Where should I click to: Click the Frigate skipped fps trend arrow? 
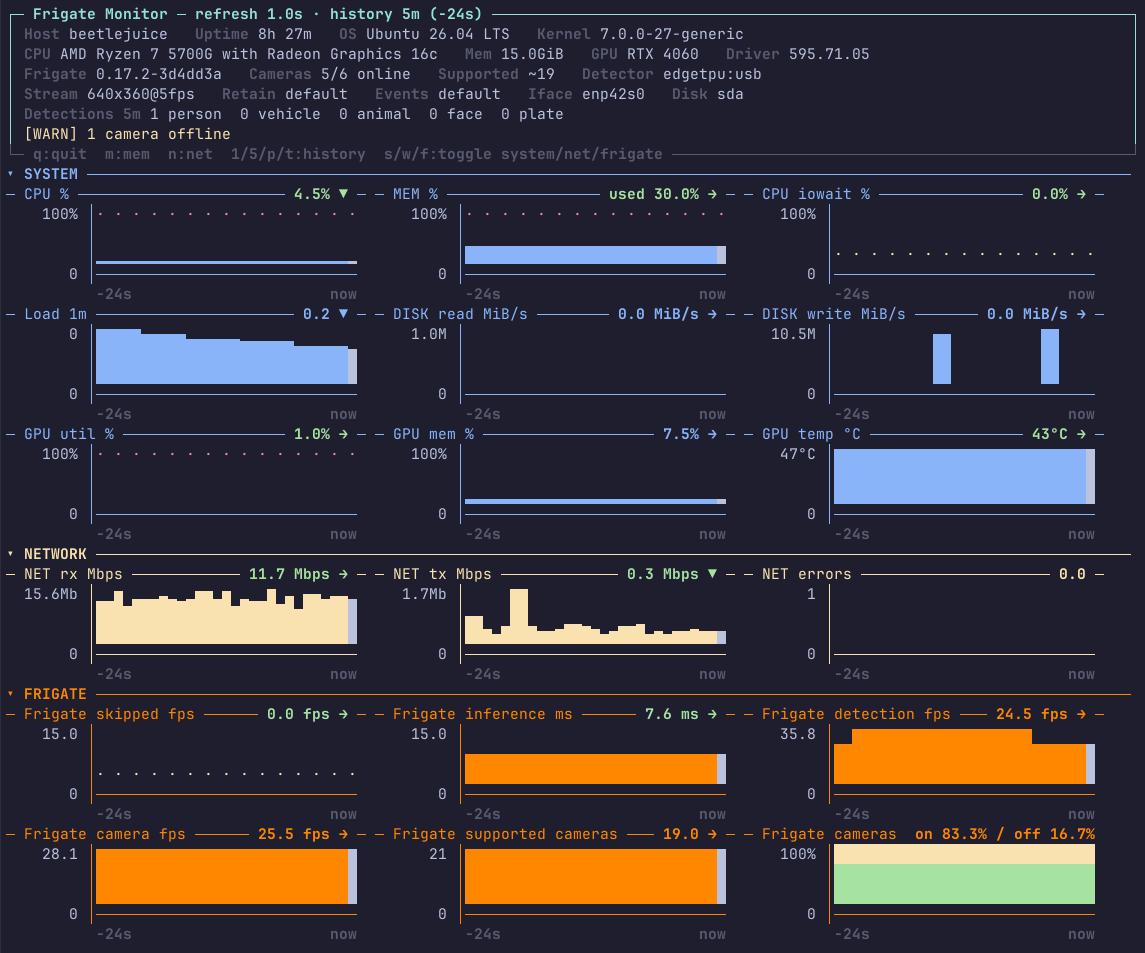343,714
